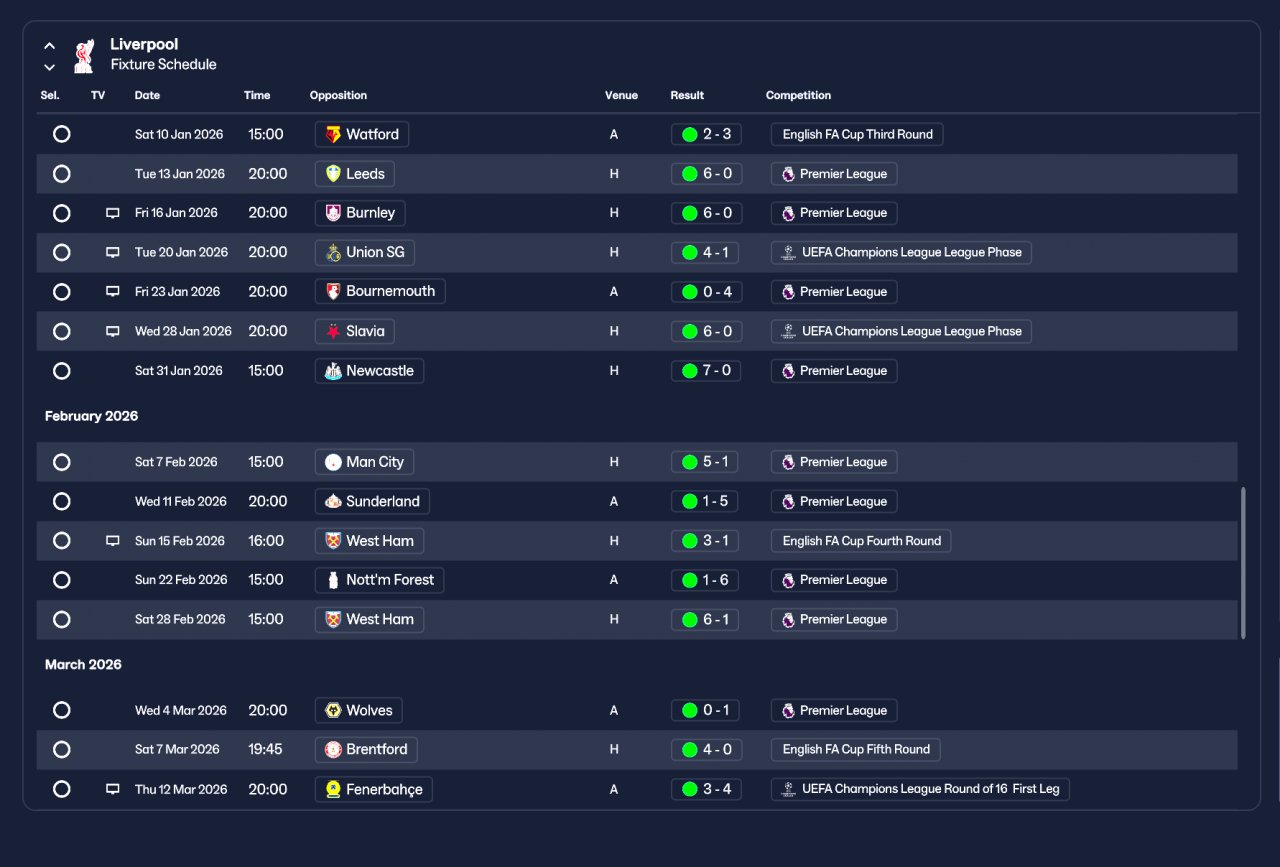Select the Wolves fixture radio button
1280x867 pixels.
click(x=62, y=711)
